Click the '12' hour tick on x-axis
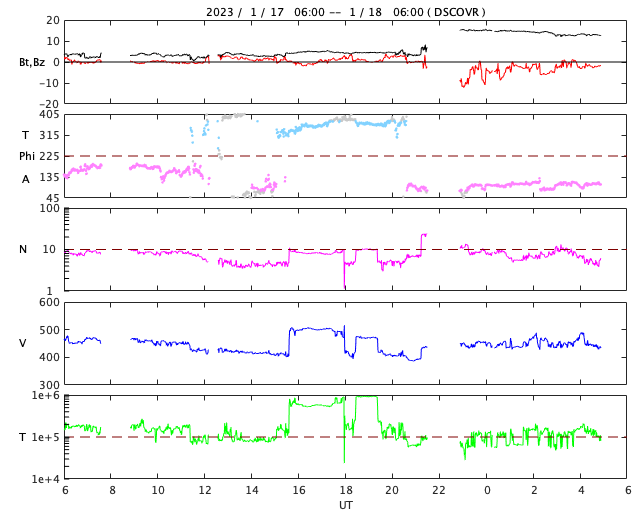This screenshot has height=512, width=640. pyautogui.click(x=205, y=490)
